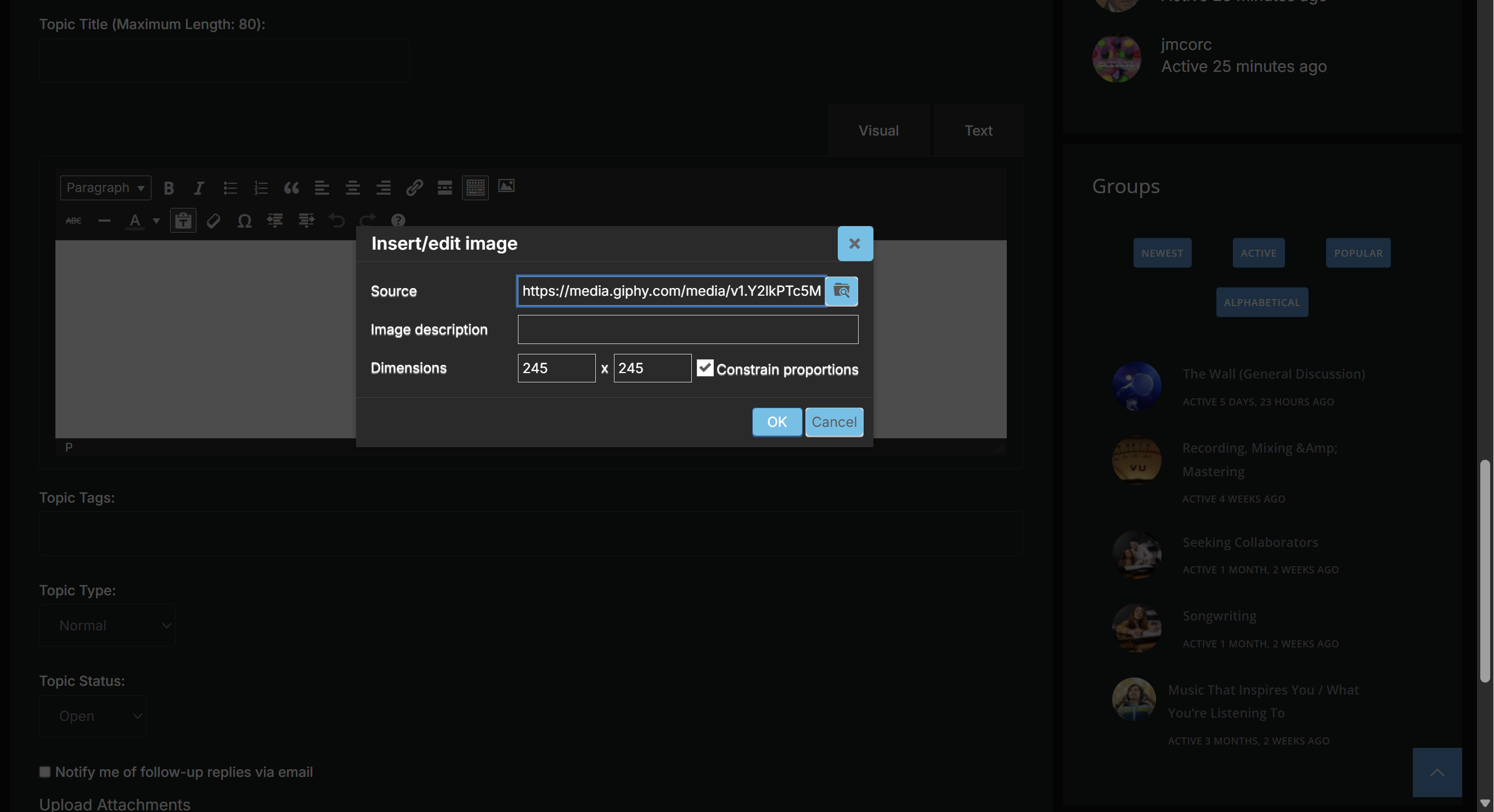Open the text color picker arrow
Viewport: 1494px width, 812px height.
(x=156, y=221)
